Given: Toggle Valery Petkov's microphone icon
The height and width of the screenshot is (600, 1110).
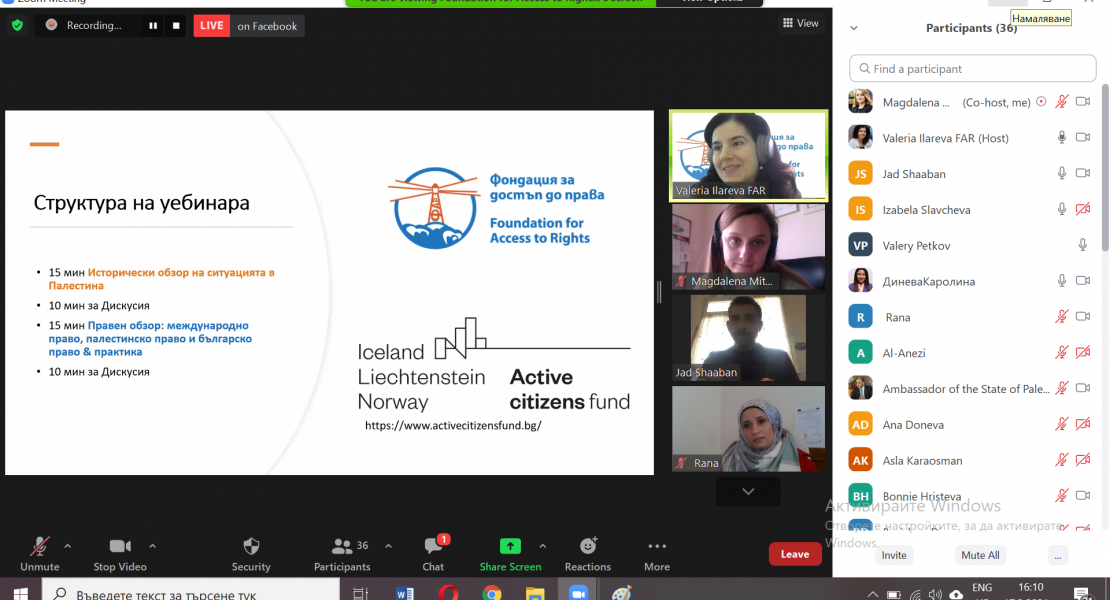Looking at the screenshot, I should [x=1082, y=245].
